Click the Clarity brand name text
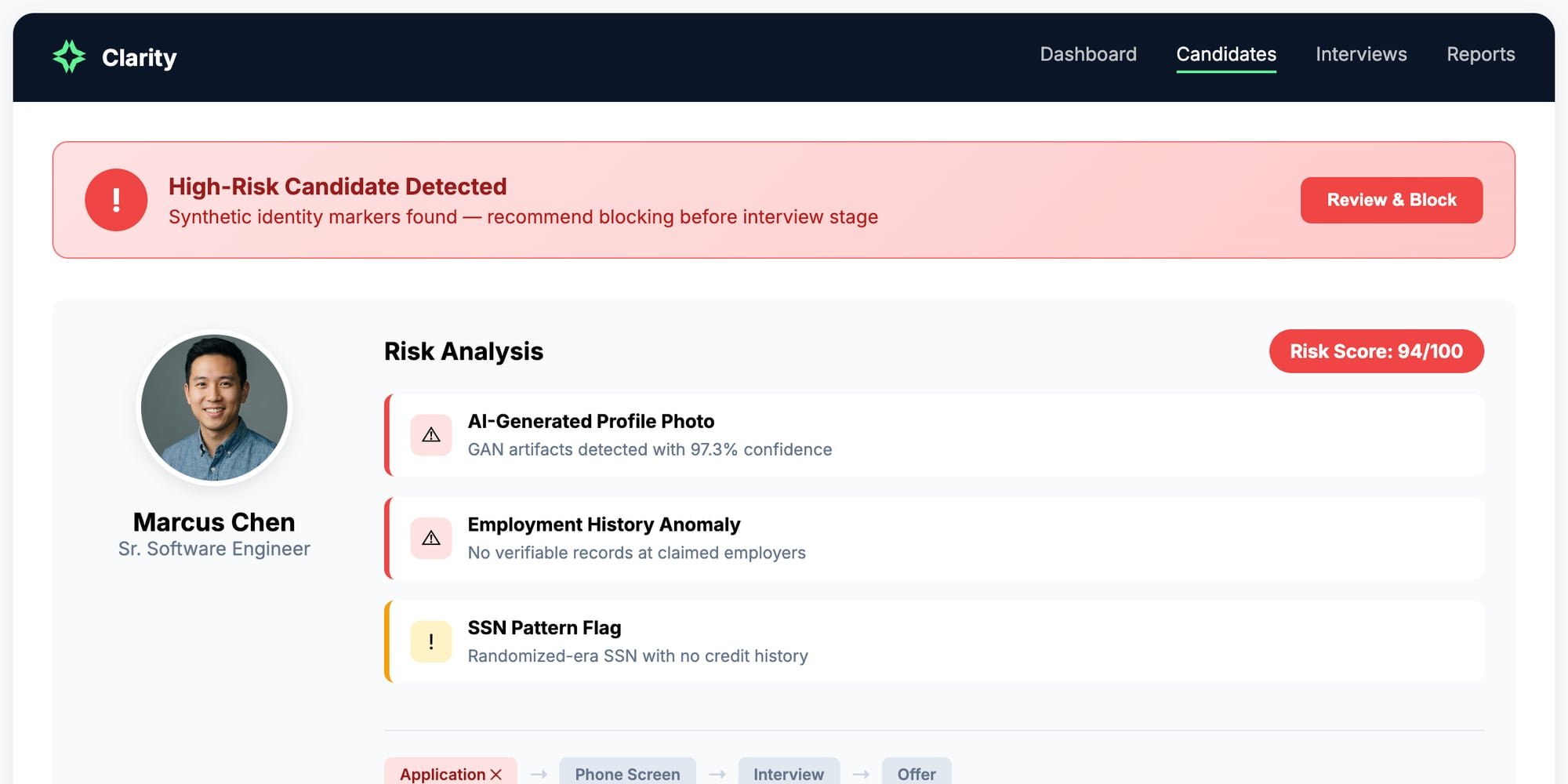The width and height of the screenshot is (1568, 784). click(x=139, y=57)
